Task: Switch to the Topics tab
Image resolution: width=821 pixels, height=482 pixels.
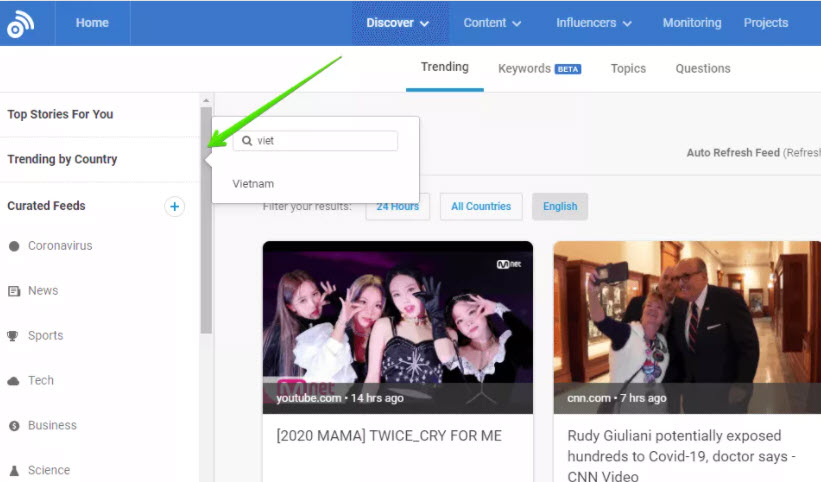Action: (628, 69)
